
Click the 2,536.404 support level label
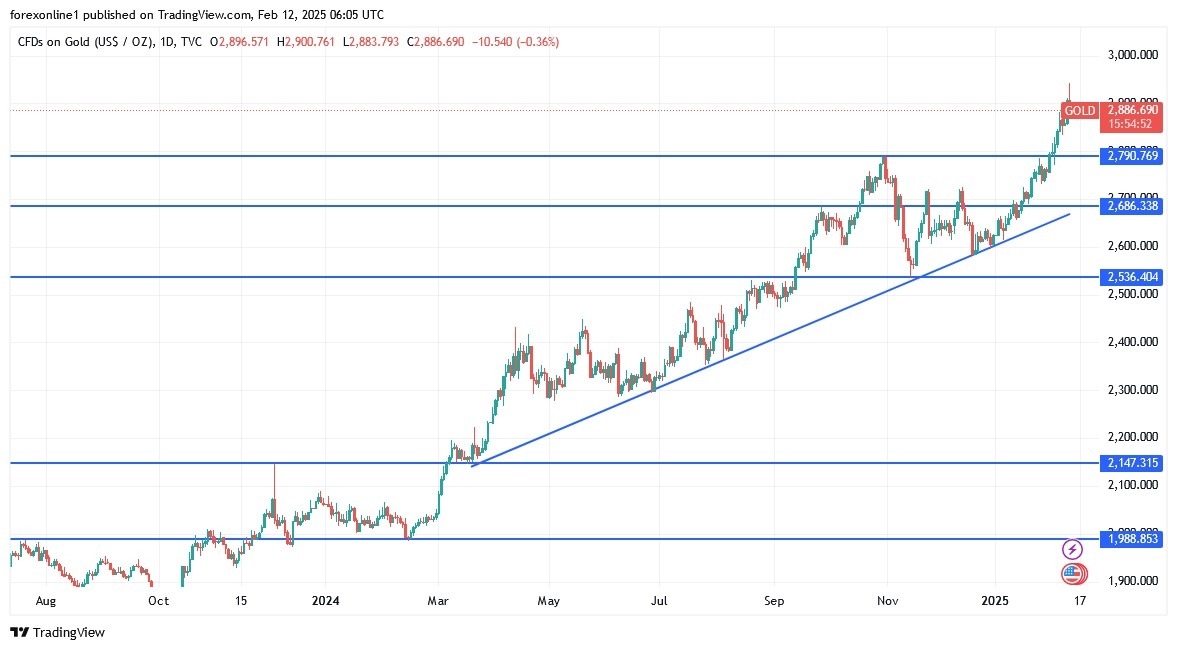tap(1131, 277)
